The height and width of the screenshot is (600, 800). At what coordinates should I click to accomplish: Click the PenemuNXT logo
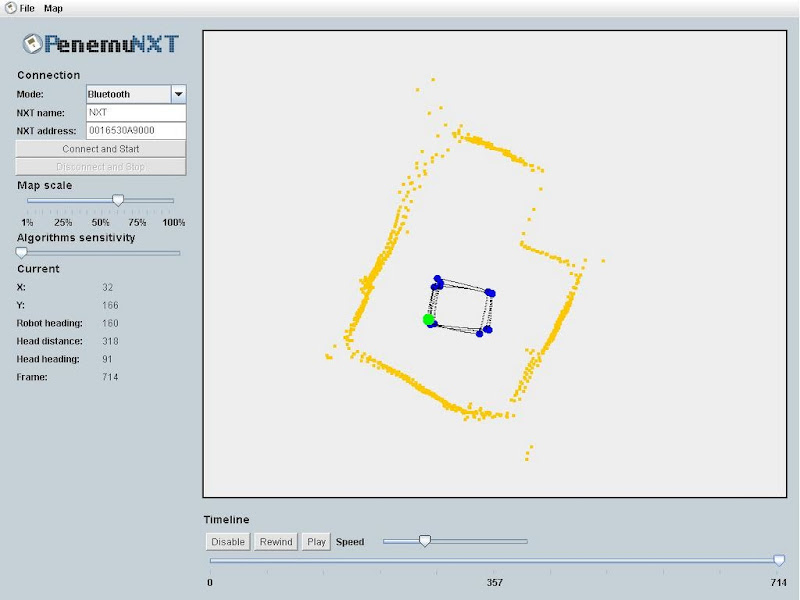(100, 45)
